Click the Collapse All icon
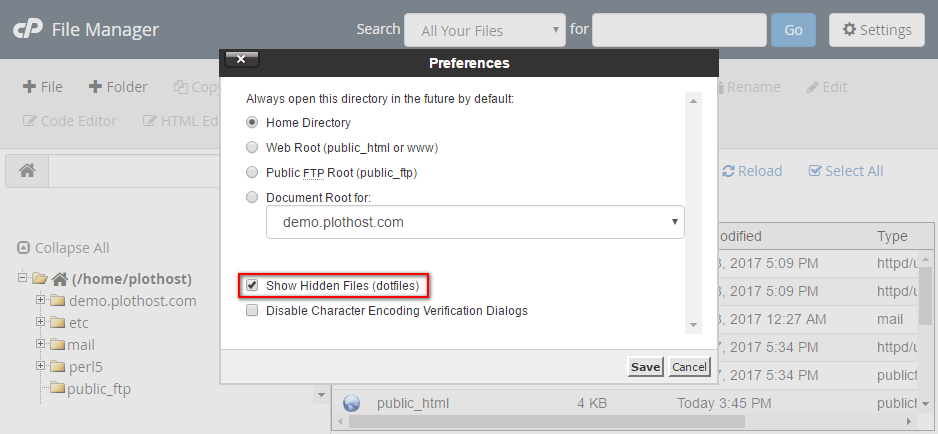This screenshot has width=938, height=434. [x=23, y=248]
